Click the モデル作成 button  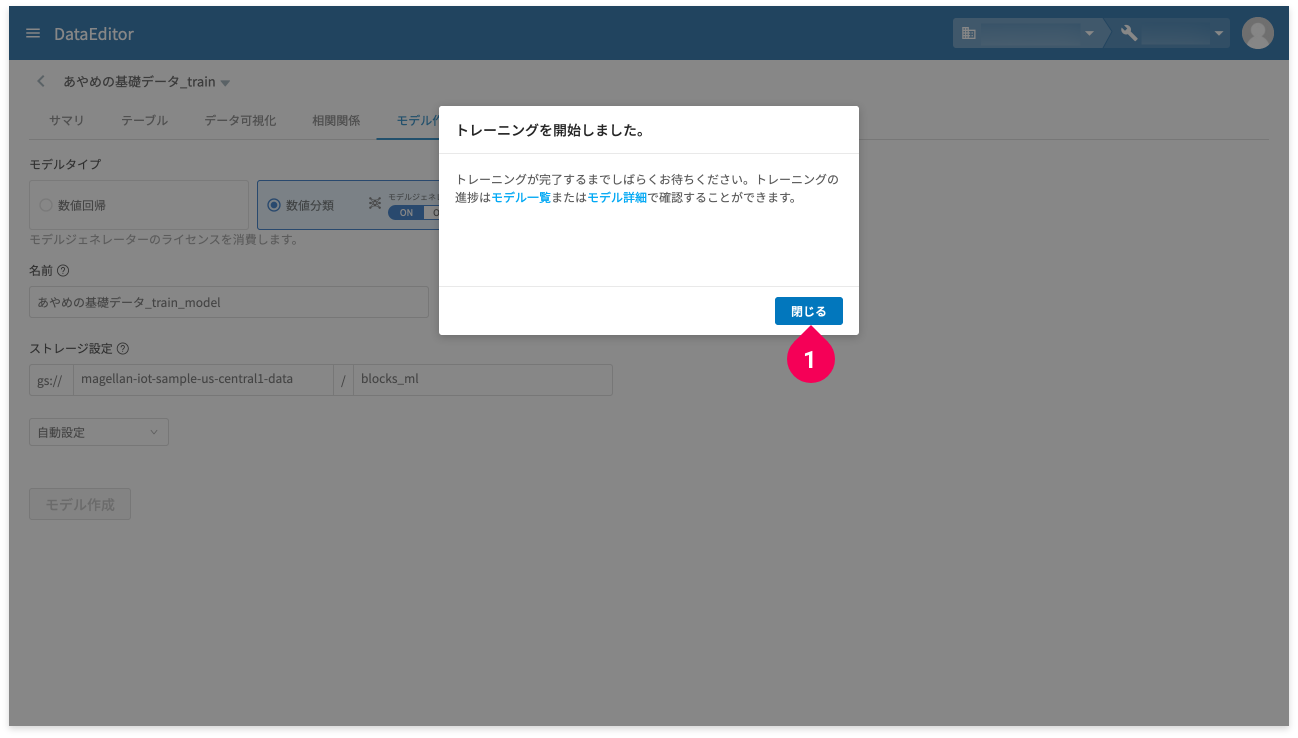point(80,504)
